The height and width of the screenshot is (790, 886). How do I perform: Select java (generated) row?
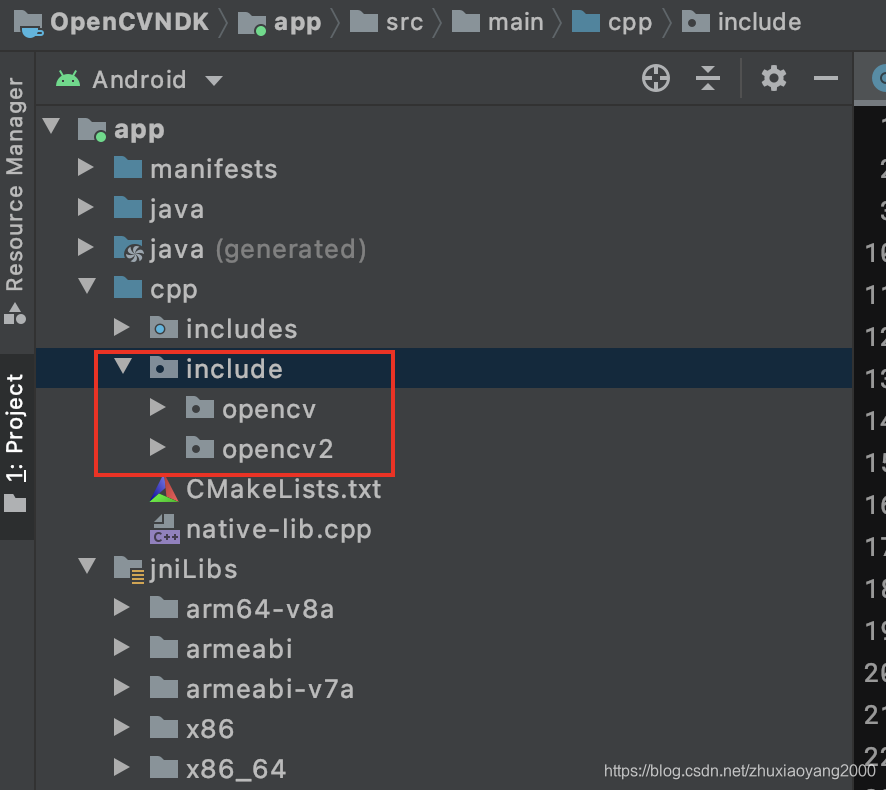[444, 249]
